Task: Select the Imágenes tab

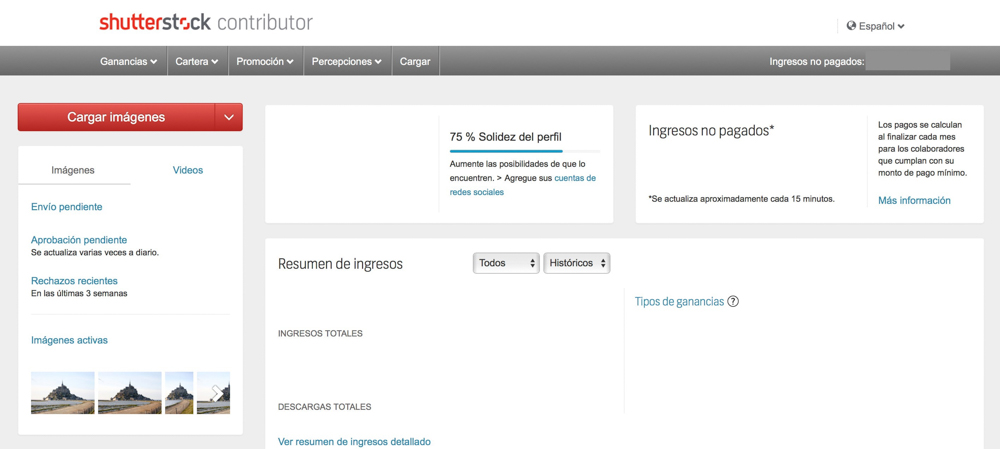Action: (x=73, y=170)
